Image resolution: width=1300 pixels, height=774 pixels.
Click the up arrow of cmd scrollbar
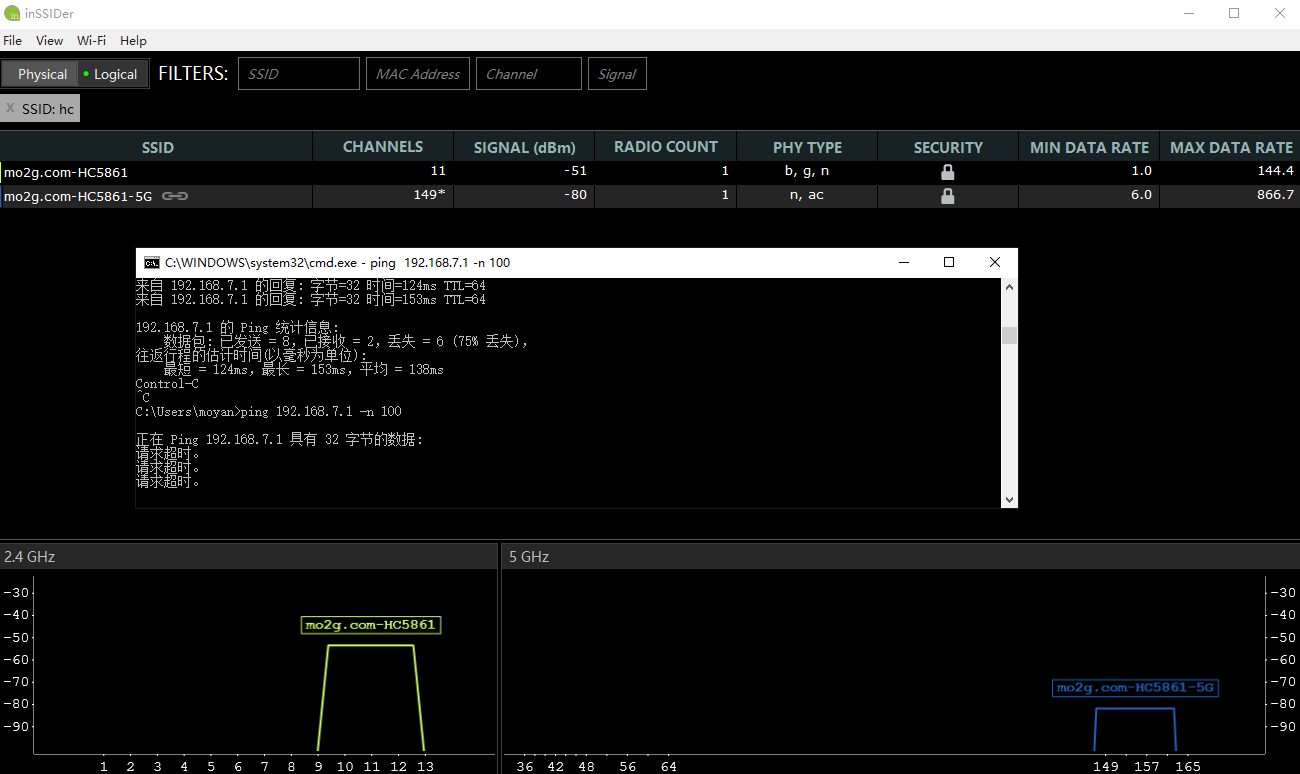coord(1009,287)
